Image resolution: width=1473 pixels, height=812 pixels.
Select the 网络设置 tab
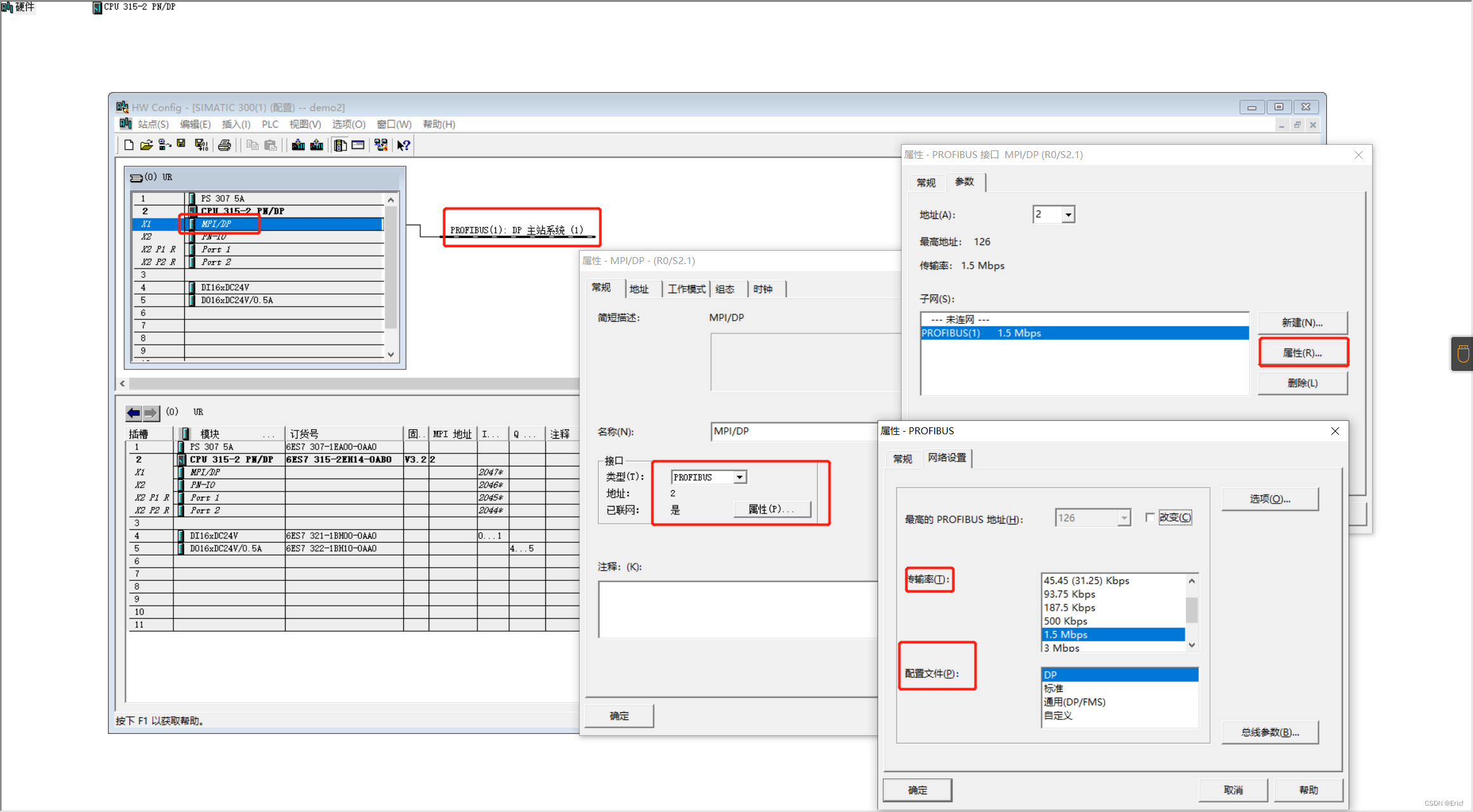pos(947,458)
